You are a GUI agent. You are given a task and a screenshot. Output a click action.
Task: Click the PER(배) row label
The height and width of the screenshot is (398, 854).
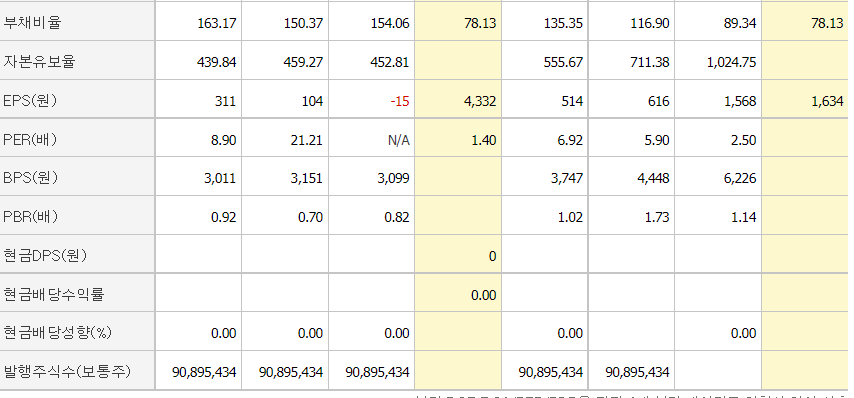click(29, 140)
